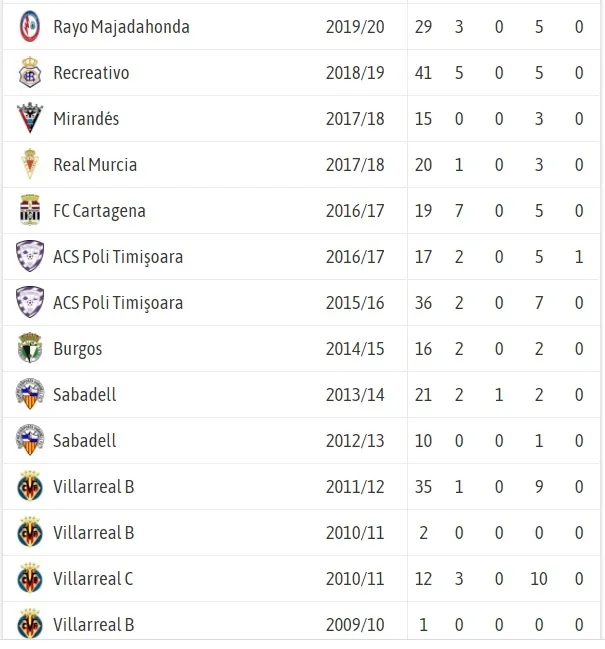Viewport: 605px width, 649px height.
Task: Open the FC Cartagena team link
Action: (99, 211)
